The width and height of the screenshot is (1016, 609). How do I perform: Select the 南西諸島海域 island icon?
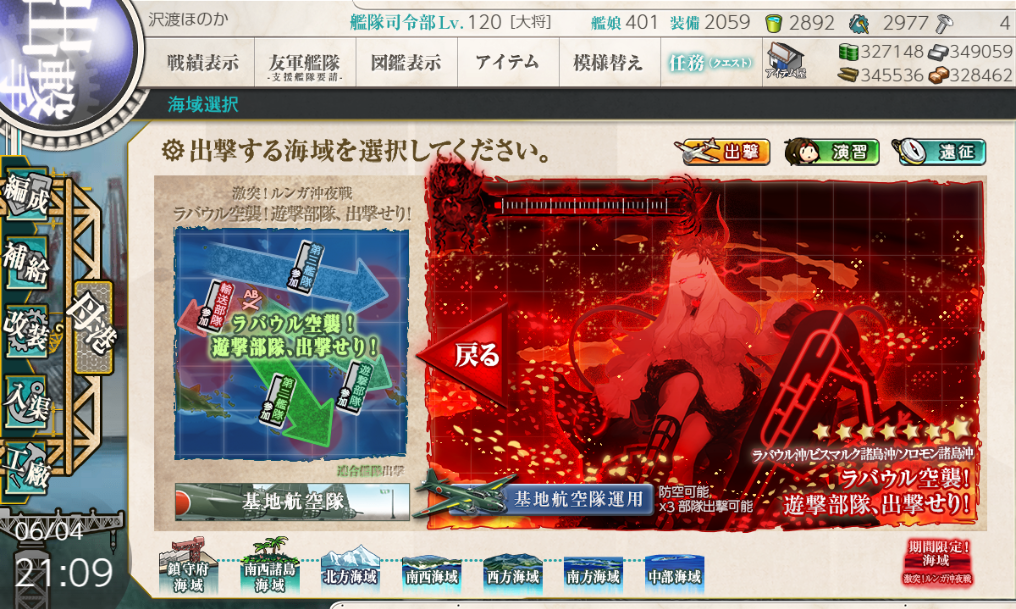pos(269,566)
